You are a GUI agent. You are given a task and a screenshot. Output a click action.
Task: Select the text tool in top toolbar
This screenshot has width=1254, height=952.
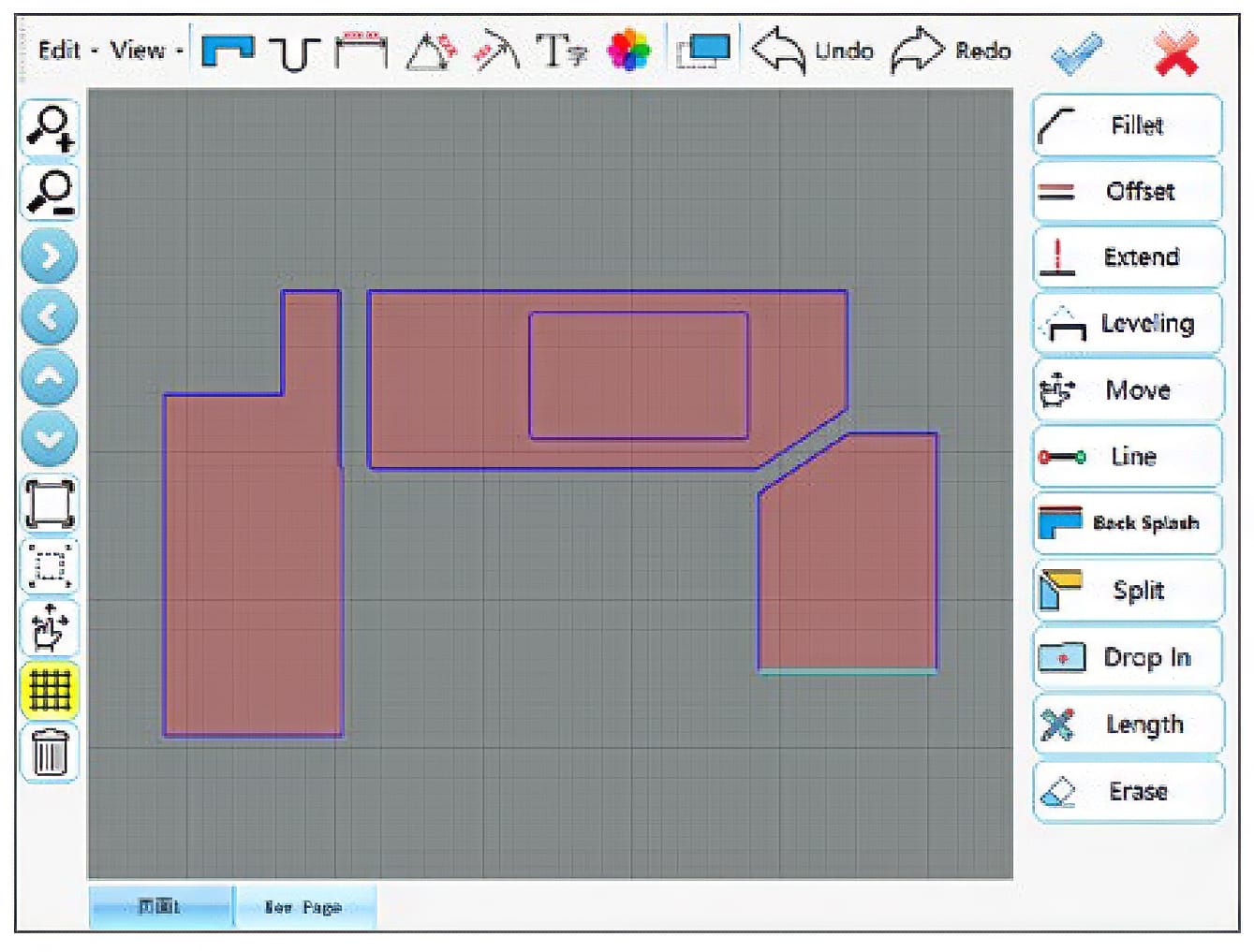tap(561, 51)
